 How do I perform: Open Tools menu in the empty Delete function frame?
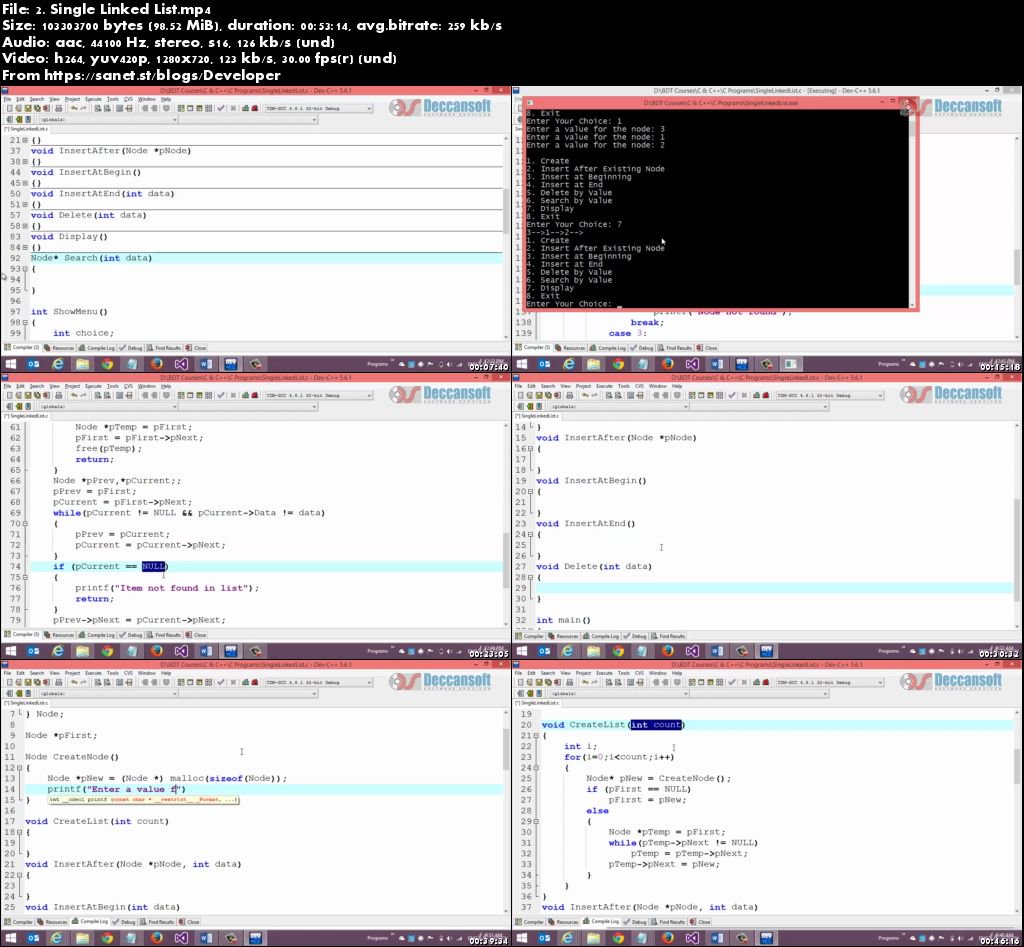[x=624, y=386]
